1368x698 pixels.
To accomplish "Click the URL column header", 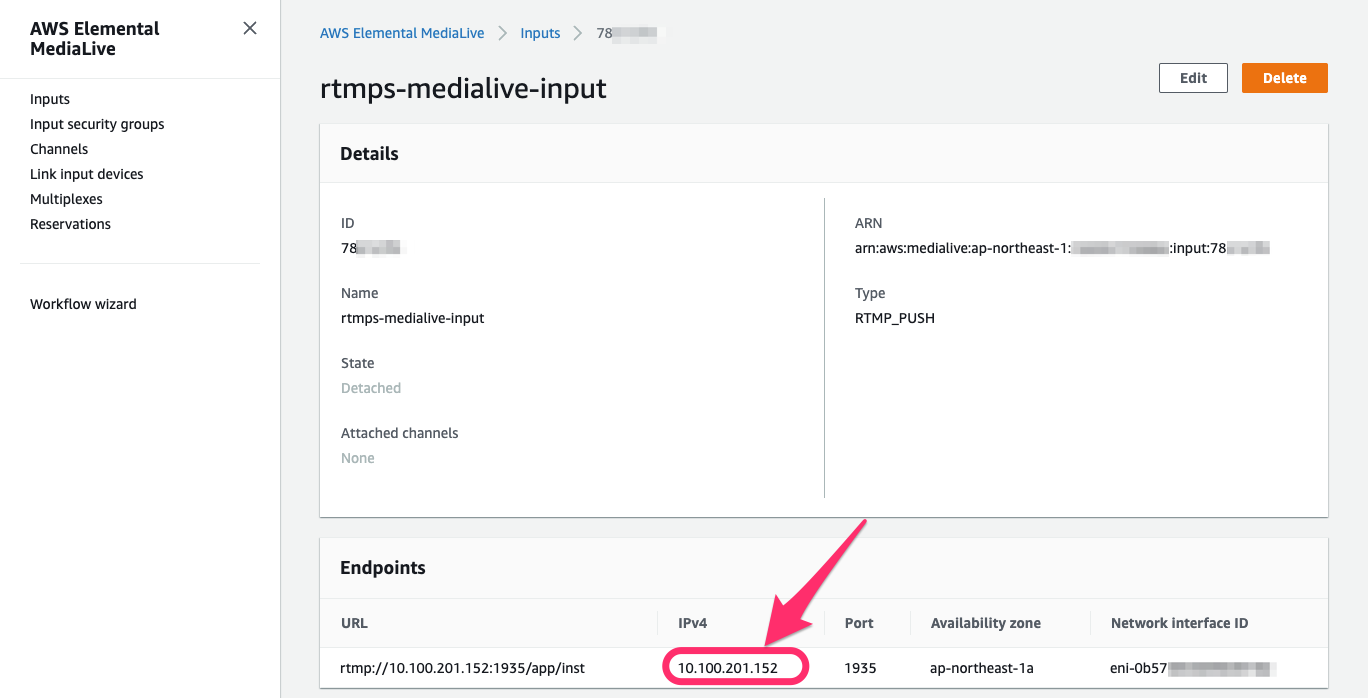I will tap(354, 623).
